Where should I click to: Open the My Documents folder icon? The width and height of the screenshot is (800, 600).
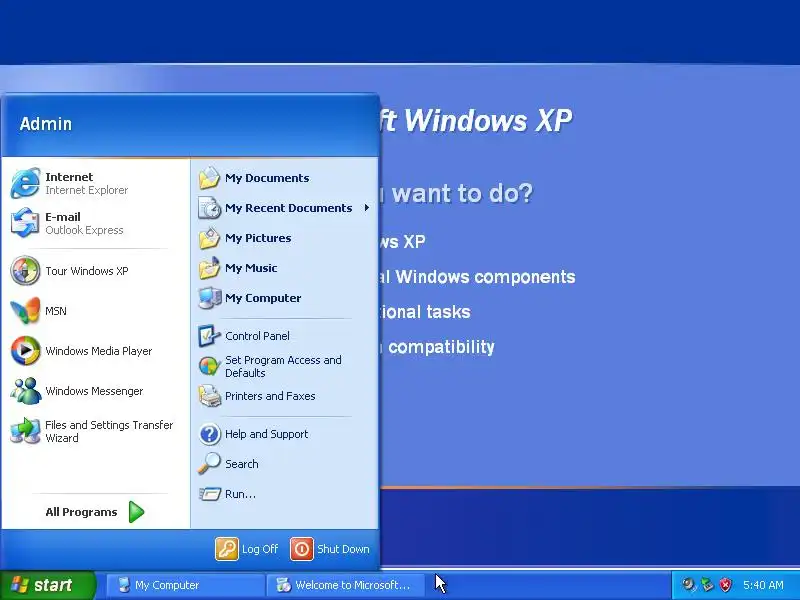[209, 178]
